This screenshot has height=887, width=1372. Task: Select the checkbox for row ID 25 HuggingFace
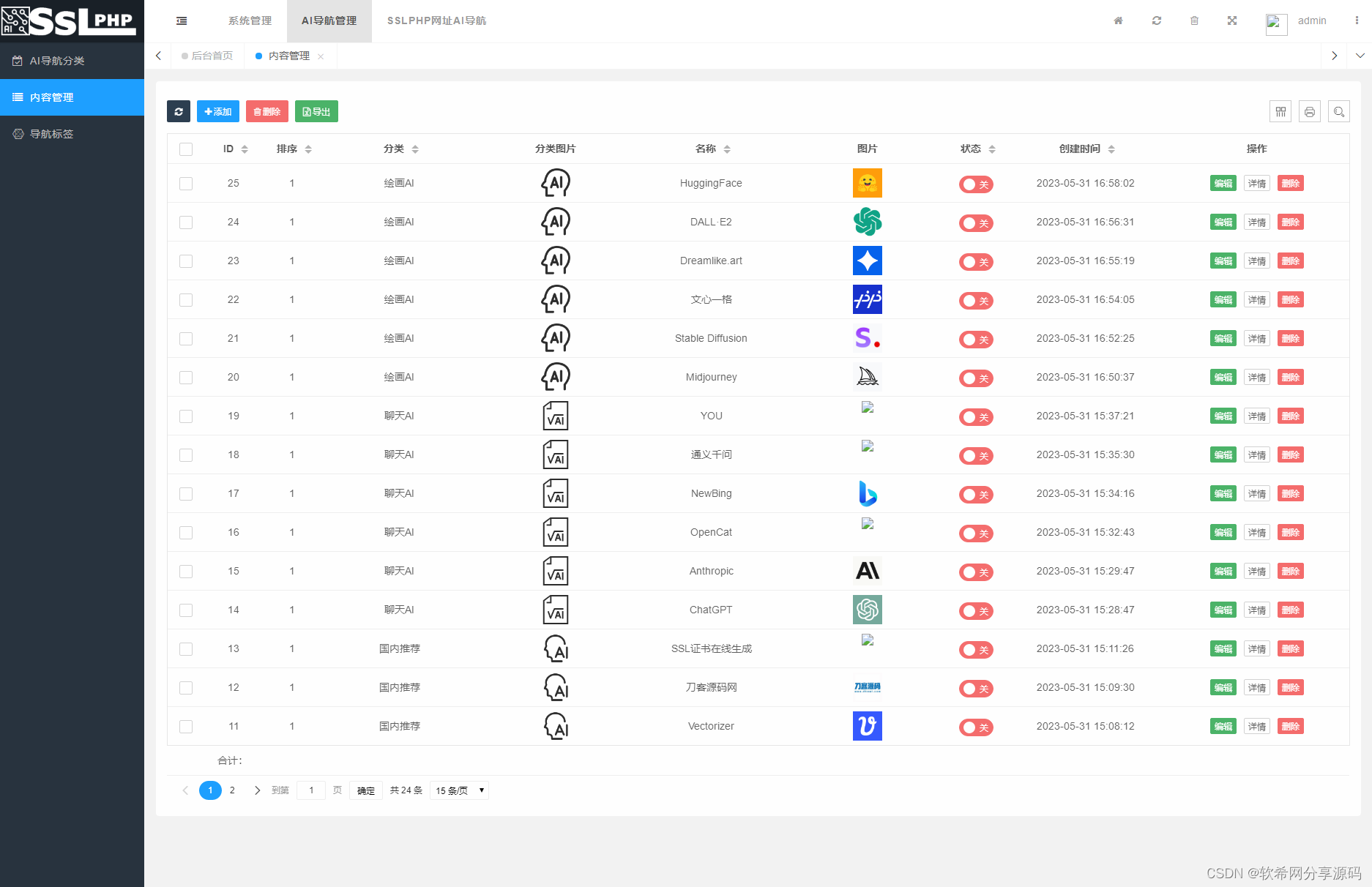click(186, 184)
